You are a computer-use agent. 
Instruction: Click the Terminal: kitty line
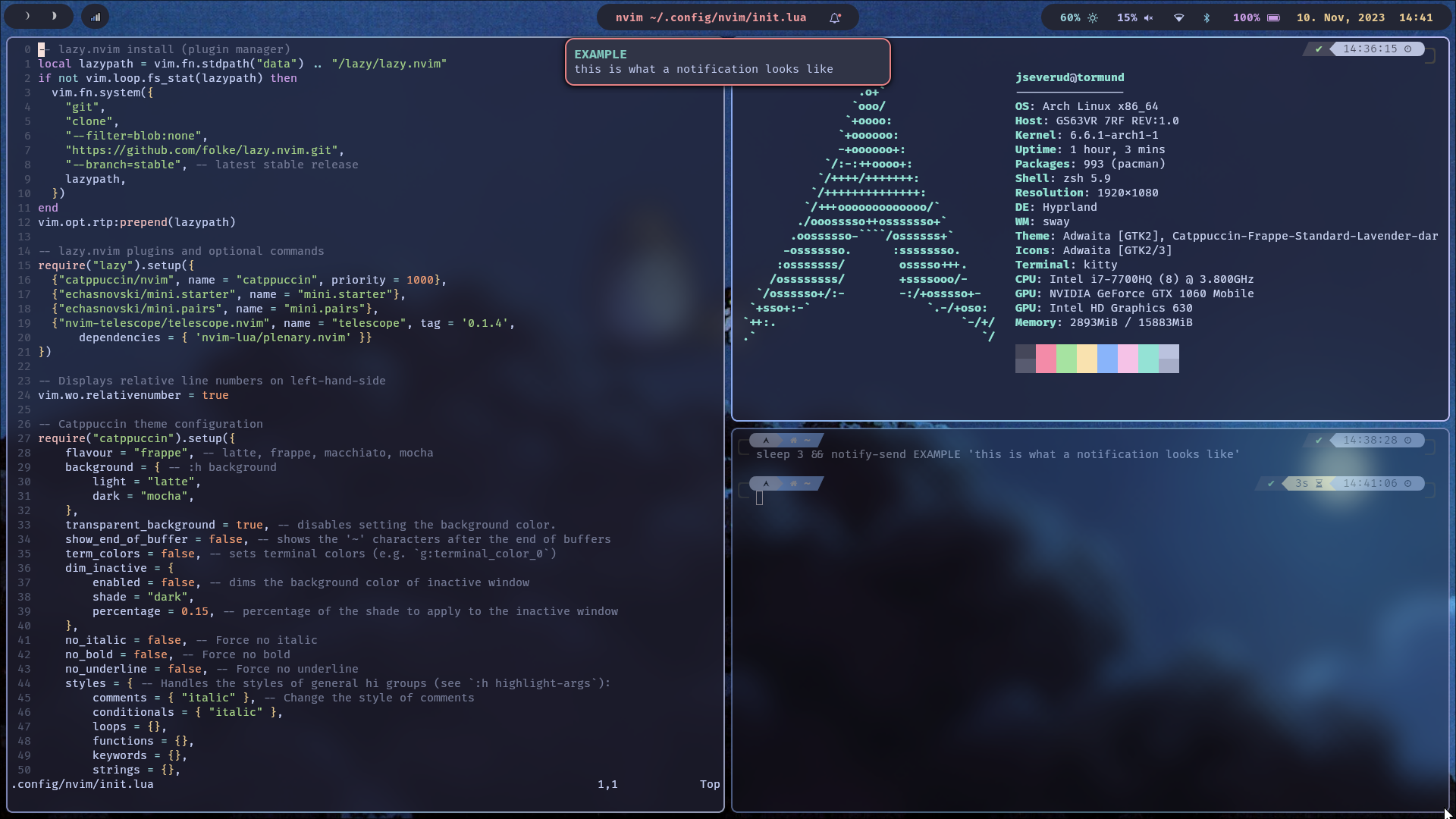click(x=1065, y=265)
